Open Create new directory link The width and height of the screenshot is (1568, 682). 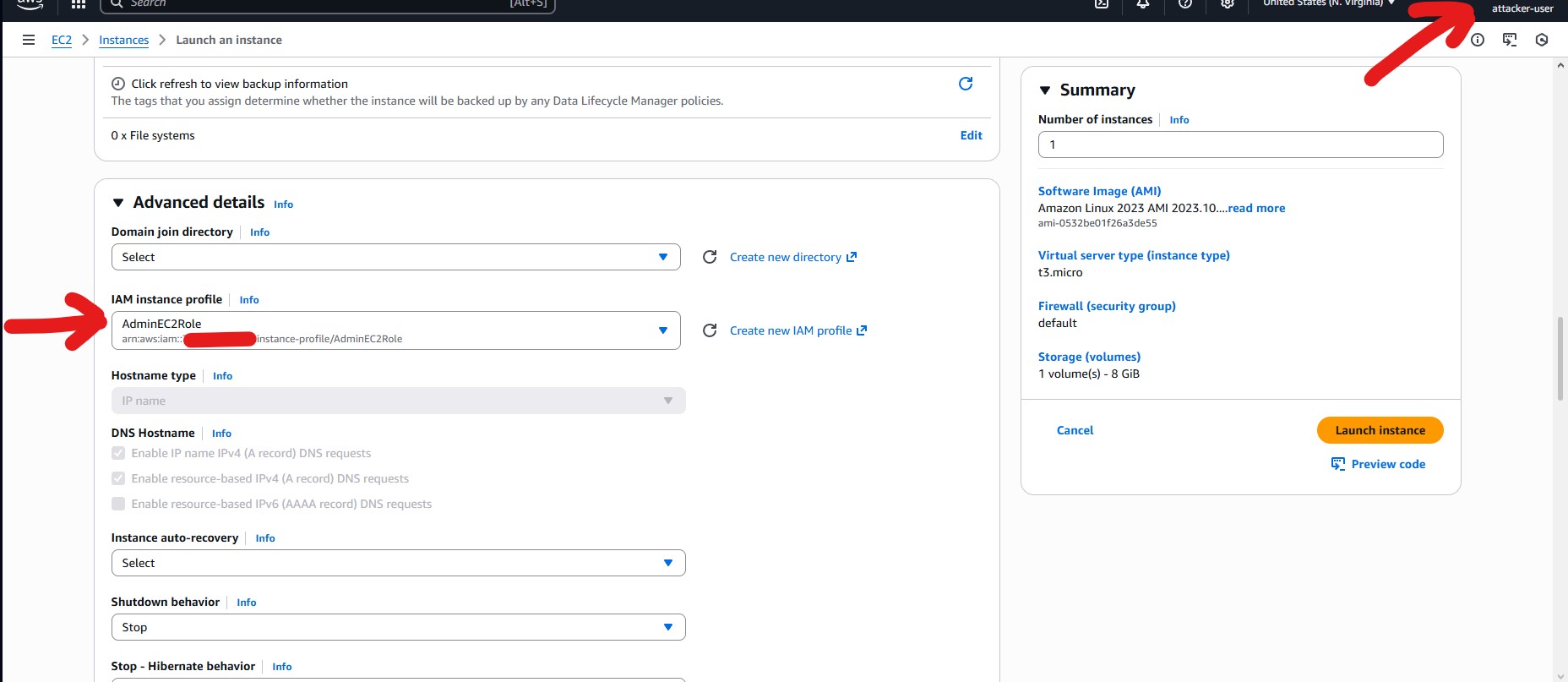(x=792, y=257)
